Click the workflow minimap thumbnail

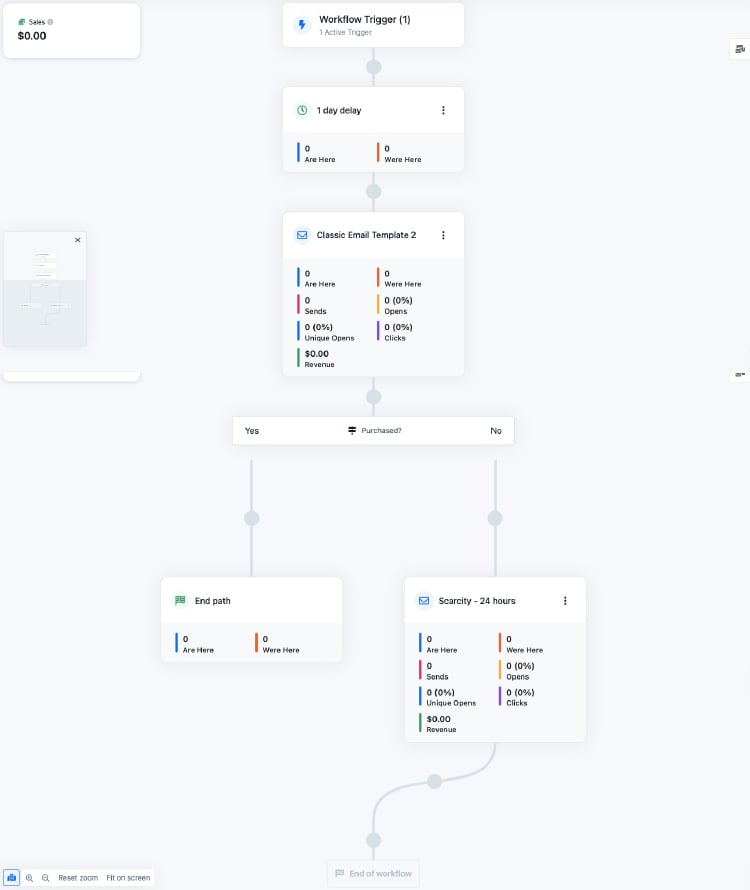(x=45, y=295)
